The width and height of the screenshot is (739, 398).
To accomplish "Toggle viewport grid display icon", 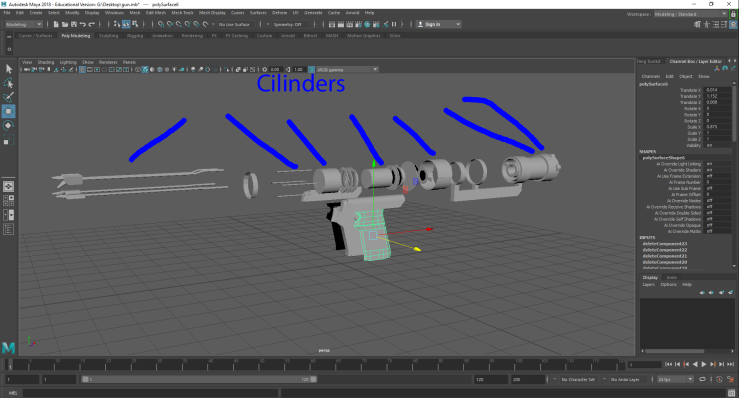I will [x=82, y=70].
